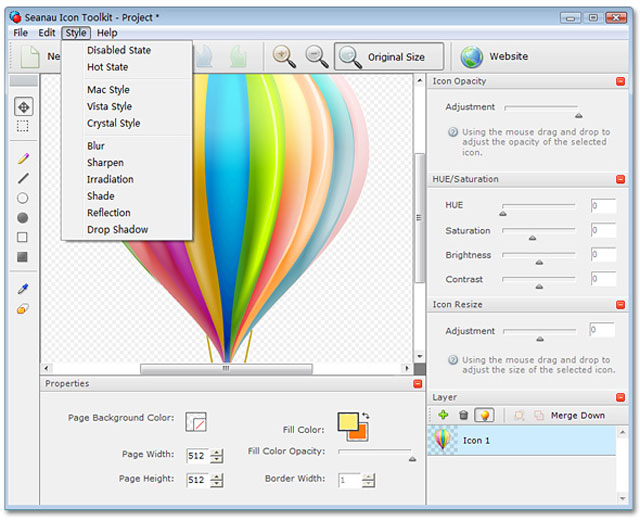This screenshot has width=640, height=521.
Task: Click the icon left of Merge Down
Action: point(539,415)
